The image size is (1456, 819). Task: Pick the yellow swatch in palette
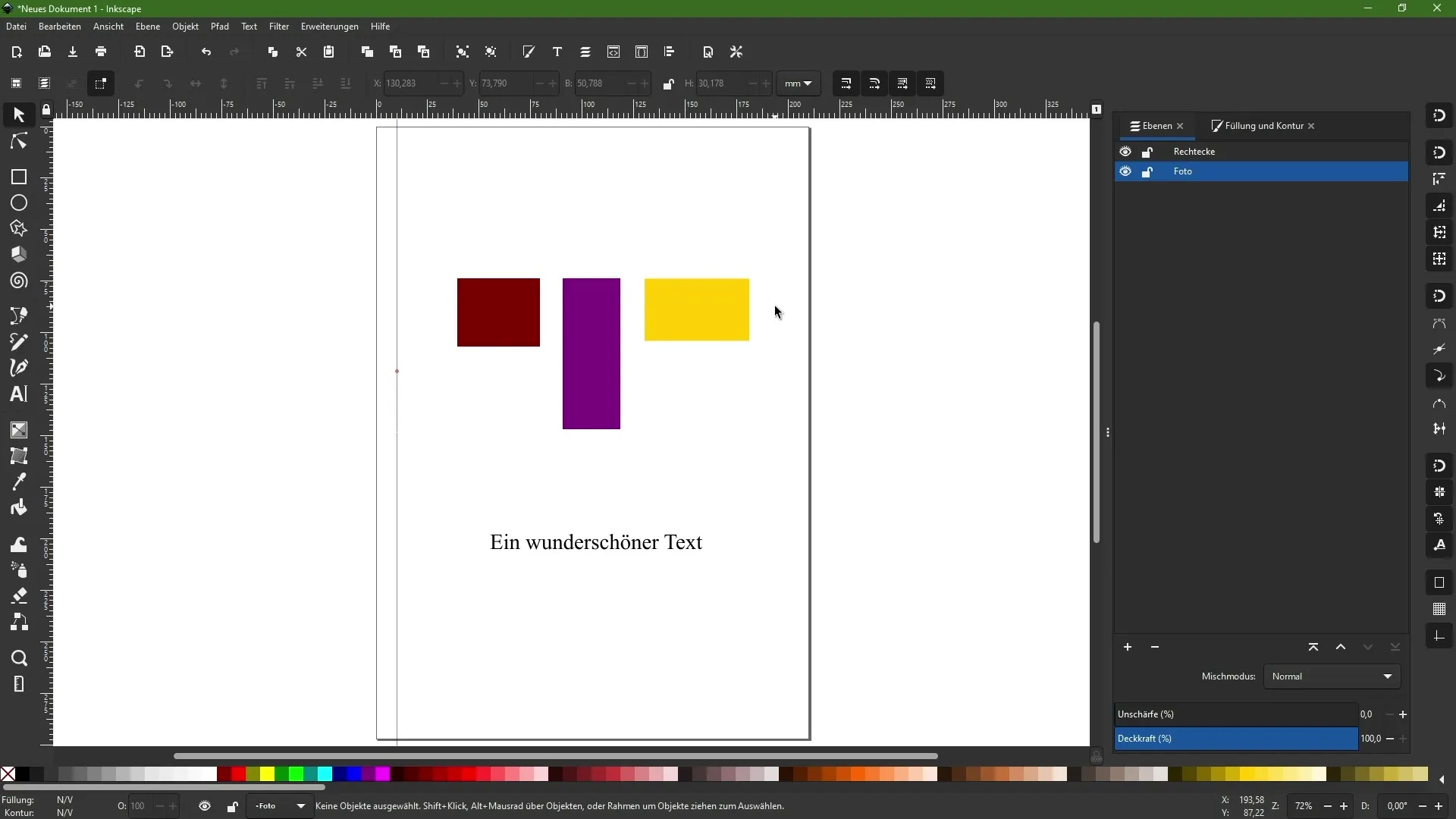pos(267,774)
